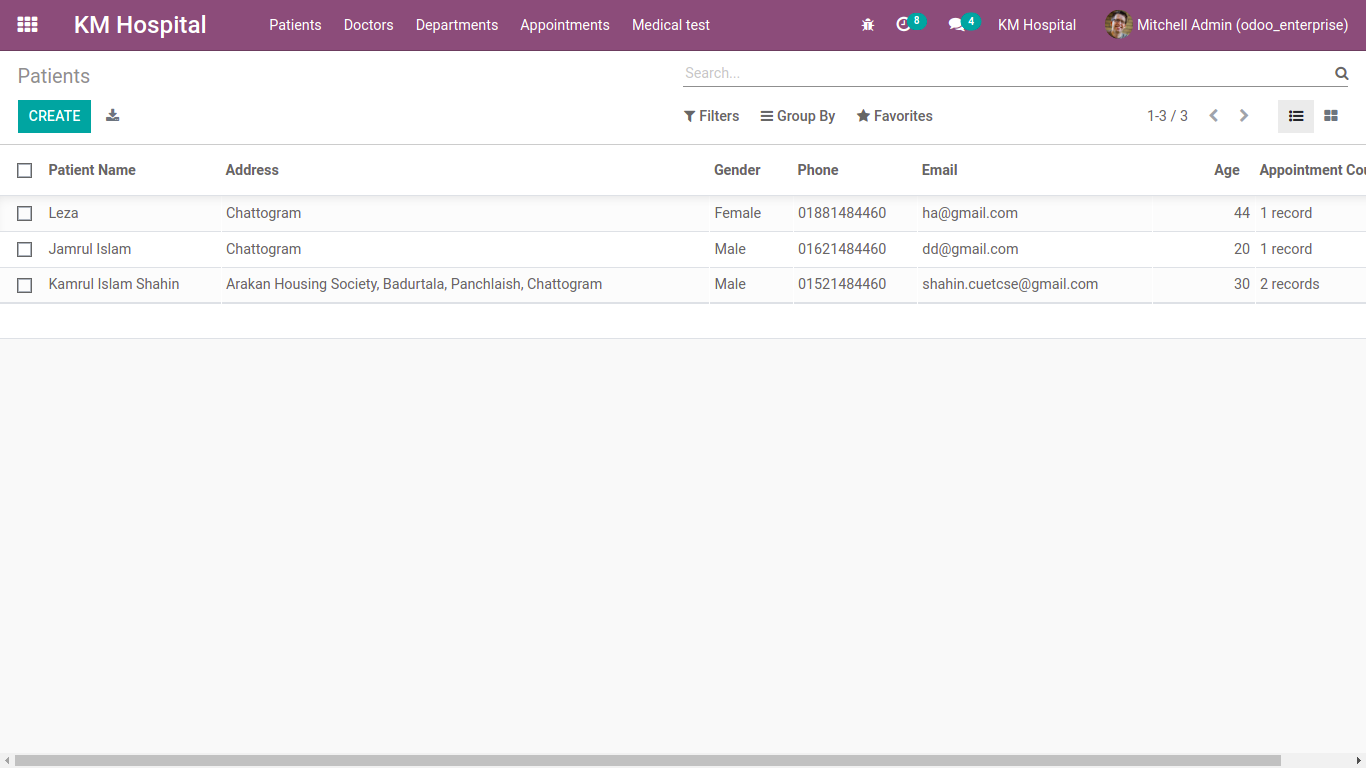Open Mitchell Admin user menu

[x=1226, y=25]
